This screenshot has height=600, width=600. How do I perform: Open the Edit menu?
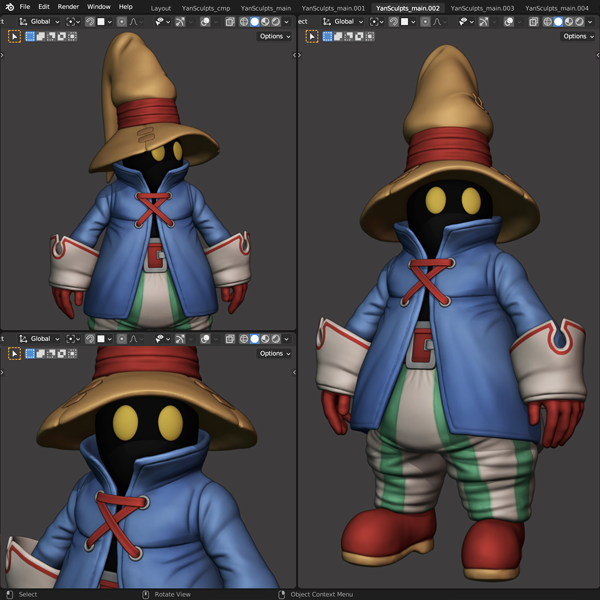click(x=44, y=7)
